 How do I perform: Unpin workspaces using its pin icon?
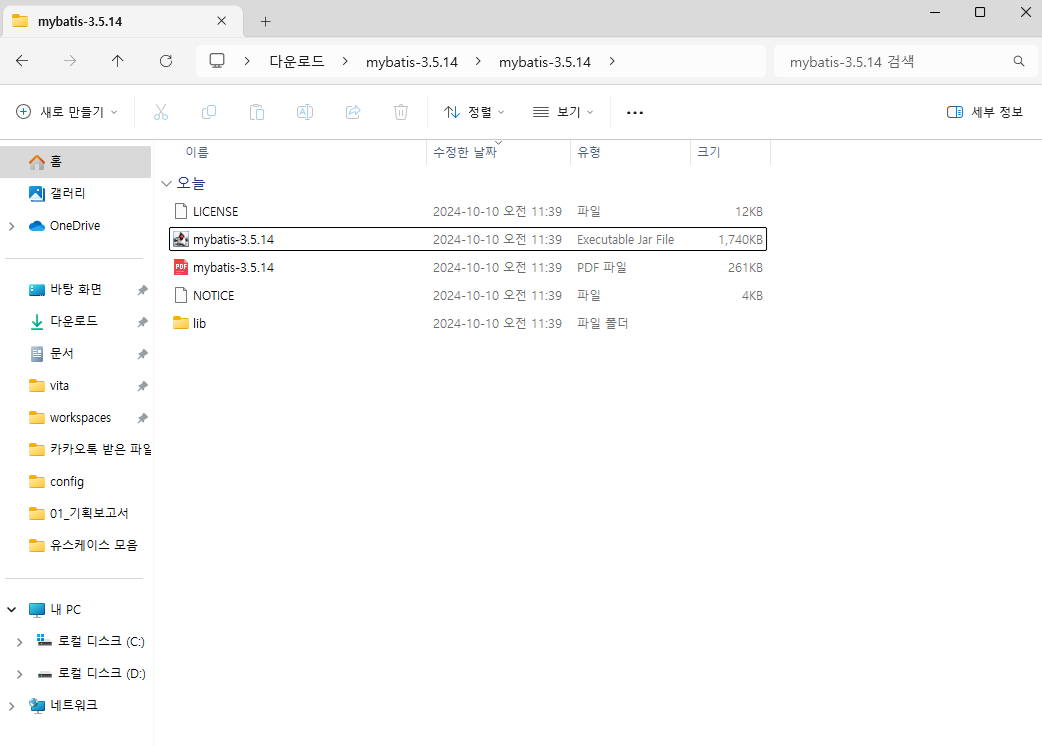(x=142, y=418)
